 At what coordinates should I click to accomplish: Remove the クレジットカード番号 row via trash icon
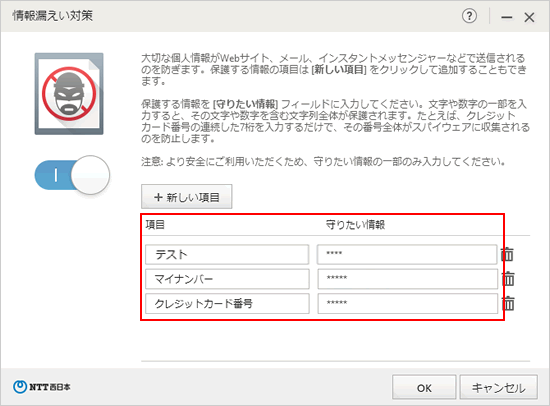508,303
